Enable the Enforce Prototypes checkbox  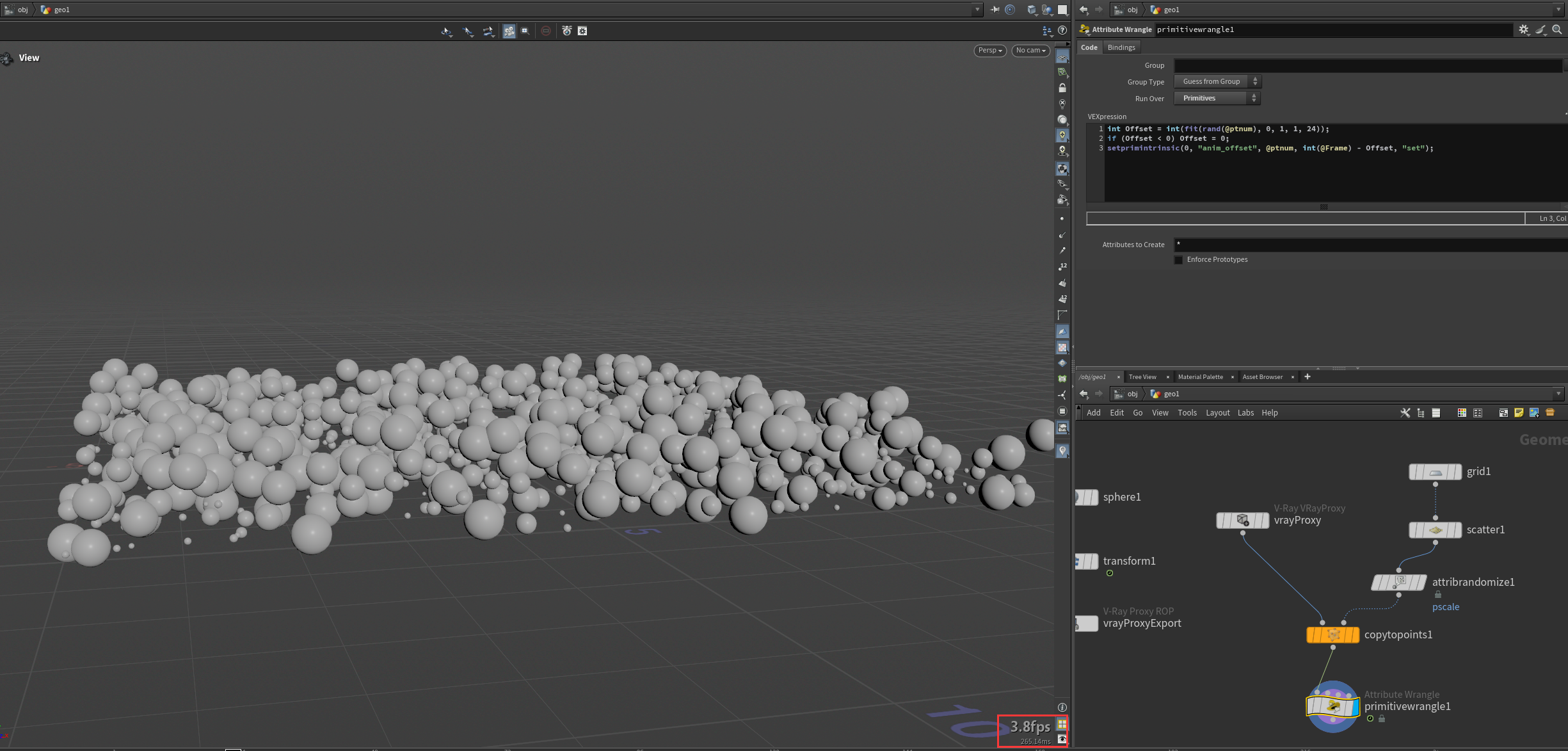click(x=1179, y=260)
